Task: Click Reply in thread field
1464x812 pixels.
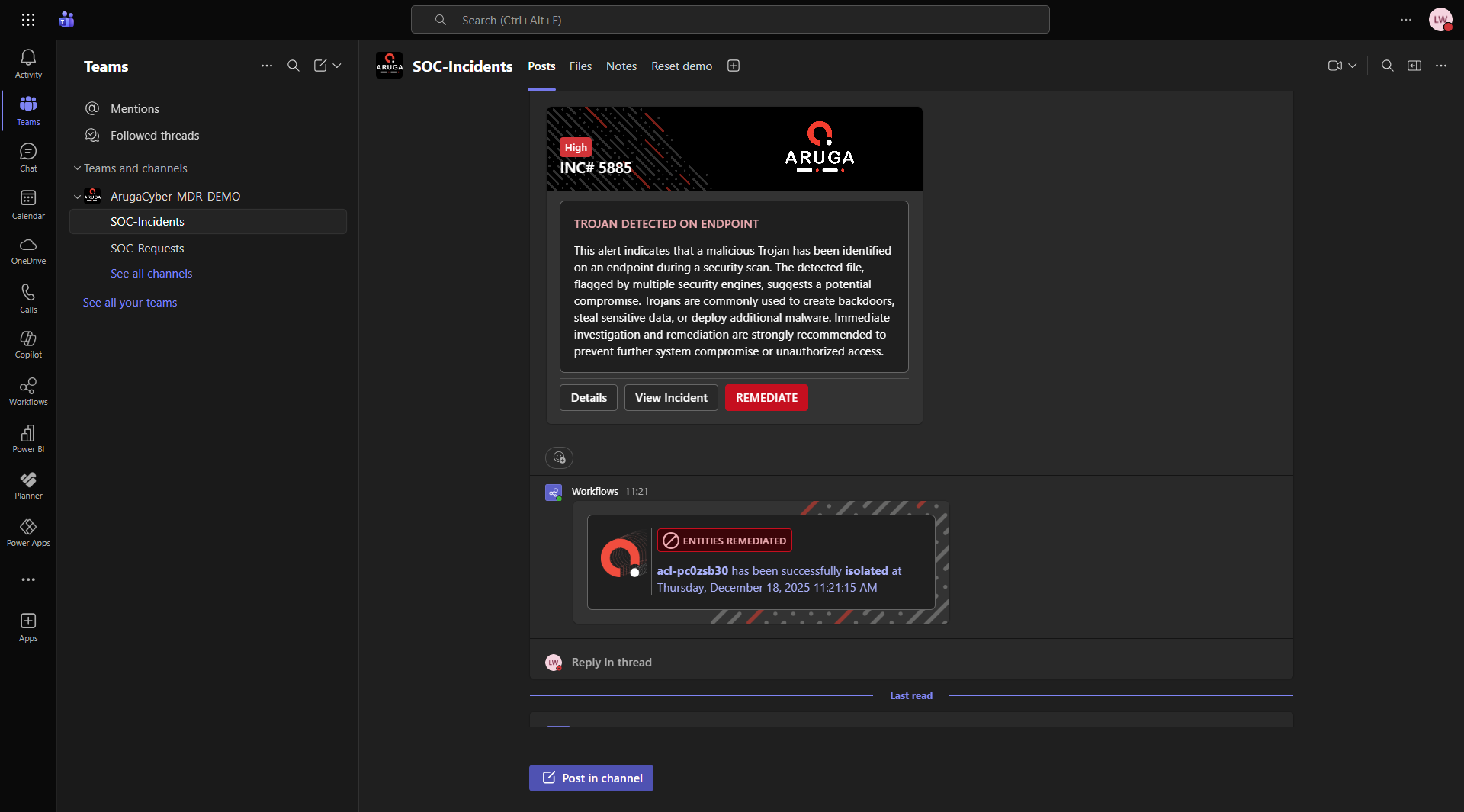Action: (911, 663)
